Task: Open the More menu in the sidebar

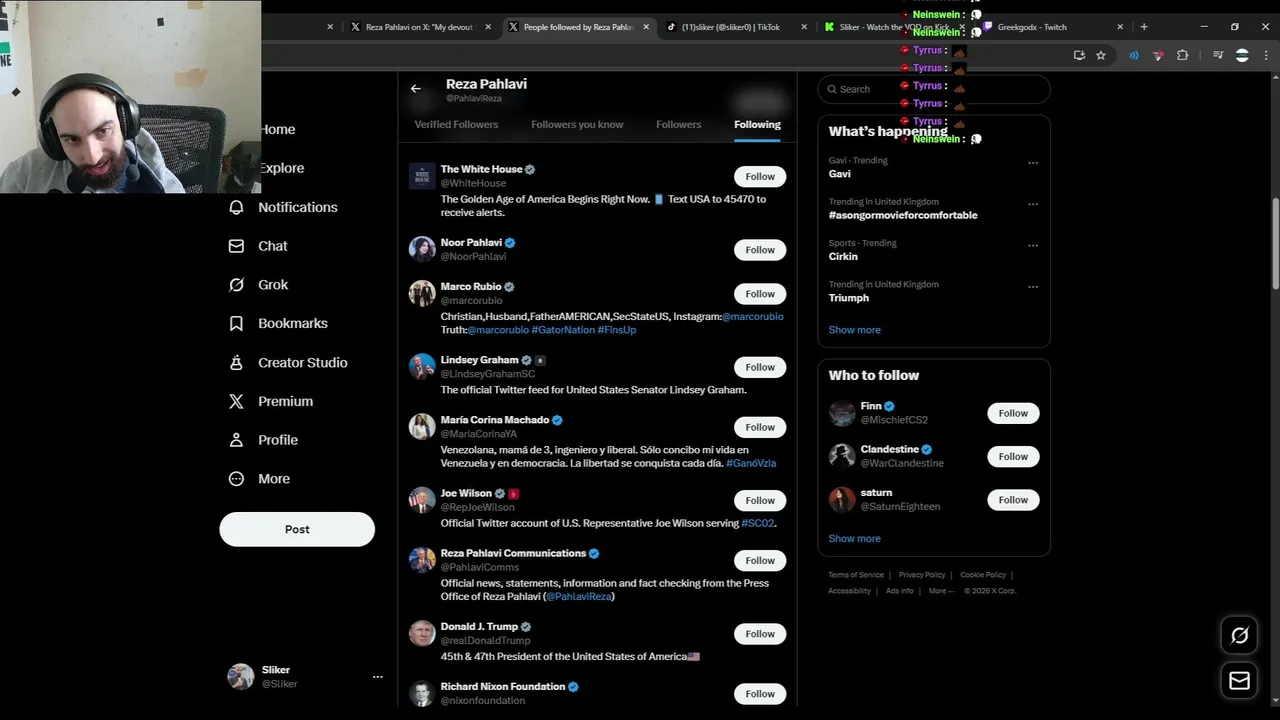Action: 259,479
